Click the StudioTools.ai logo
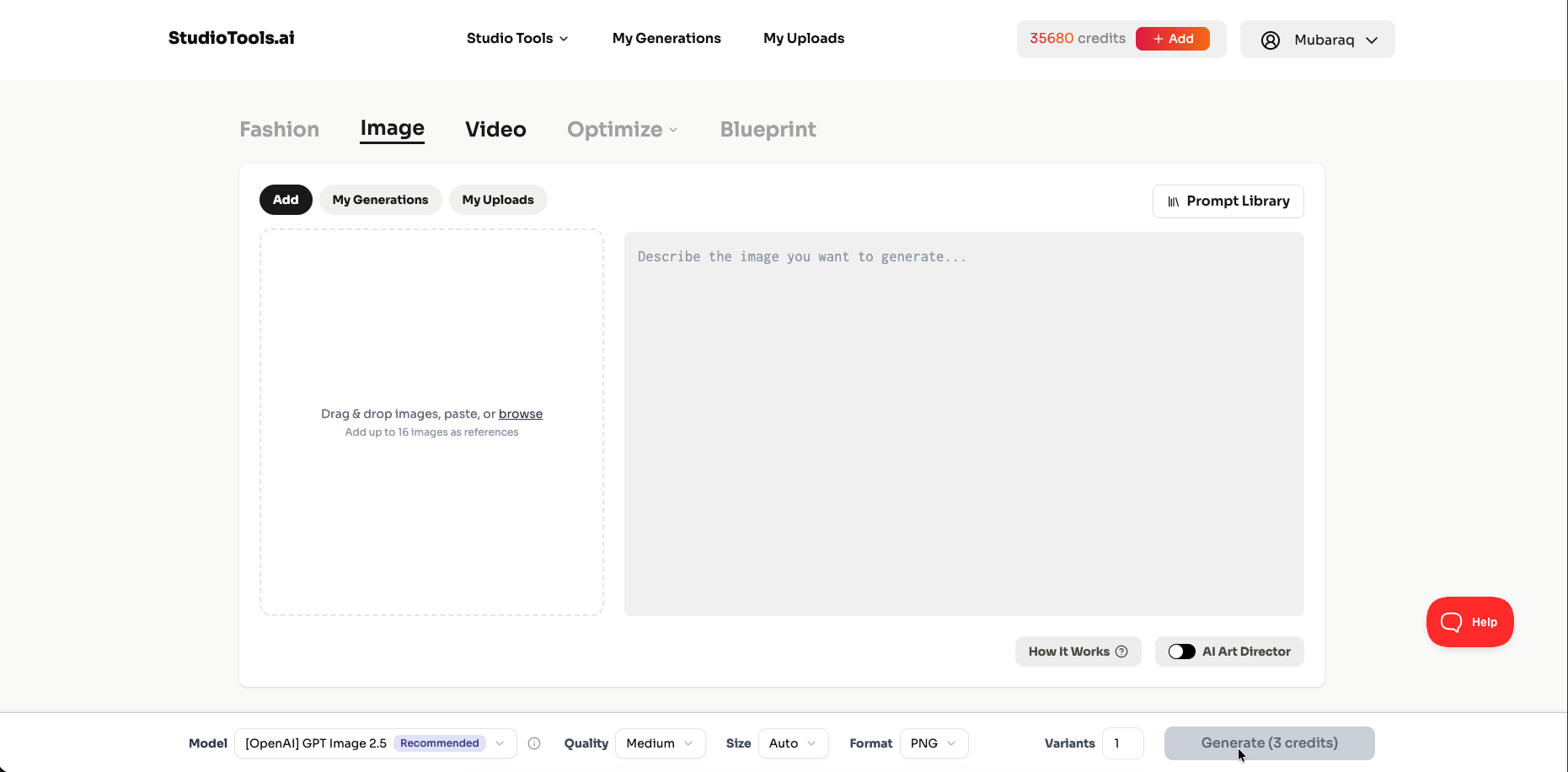This screenshot has width=1568, height=772. (x=232, y=38)
